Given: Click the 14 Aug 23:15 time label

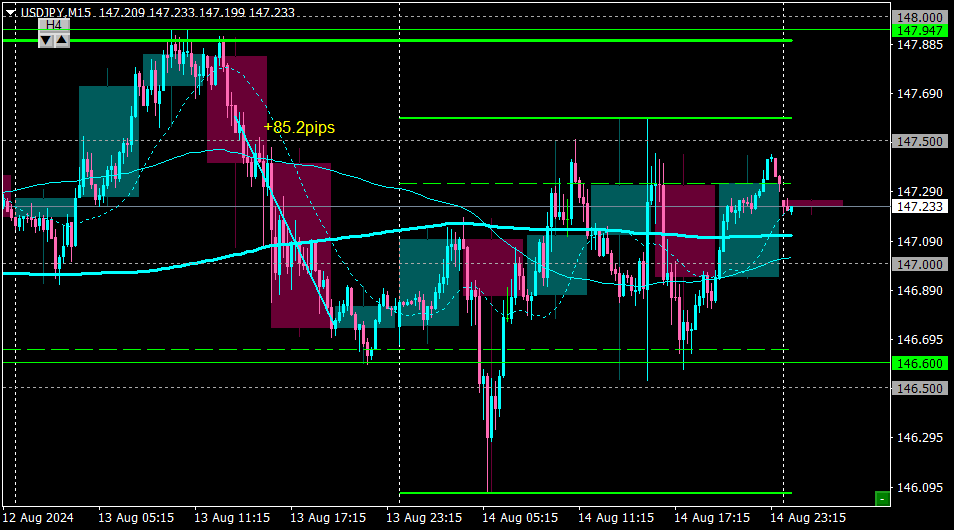Looking at the screenshot, I should (808, 518).
